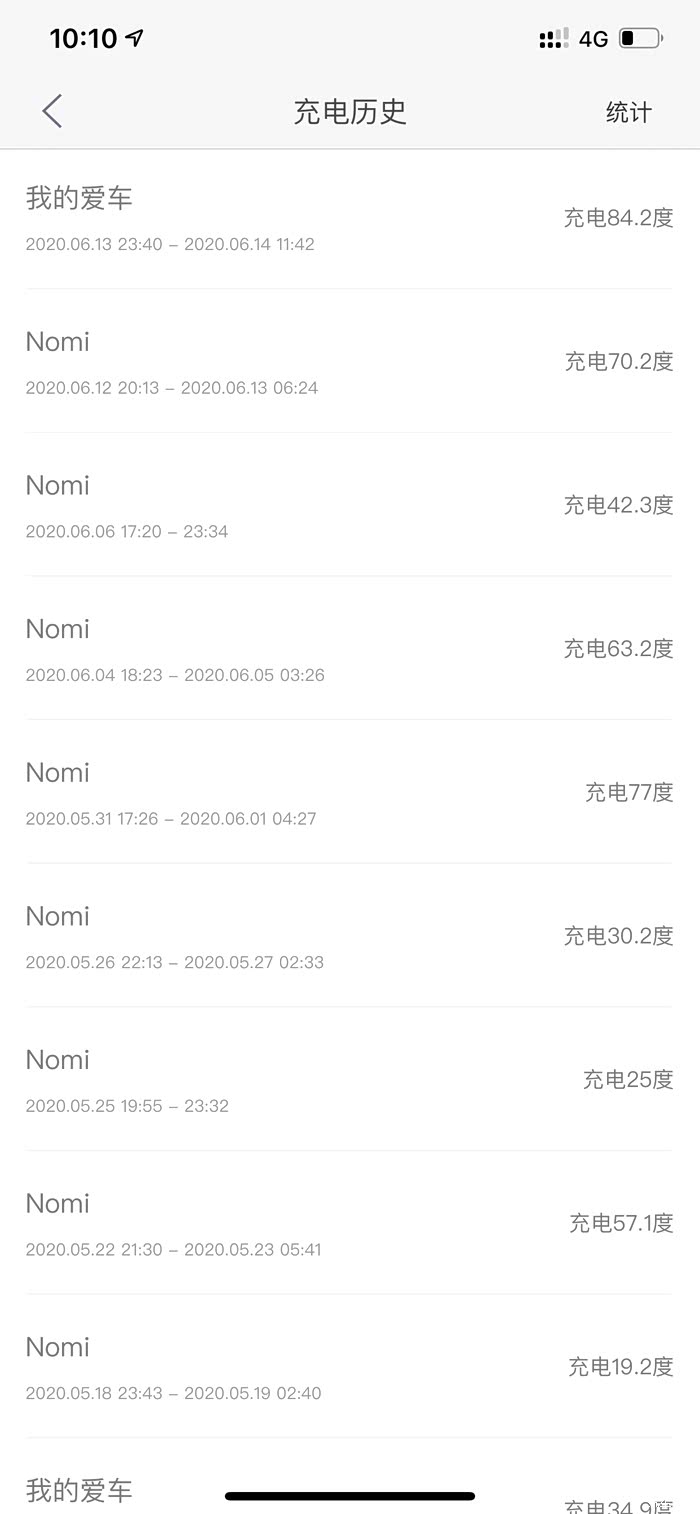Viewport: 700px width, 1514px height.
Task: Tap the 充电30.2度 history entry
Action: (x=348, y=935)
